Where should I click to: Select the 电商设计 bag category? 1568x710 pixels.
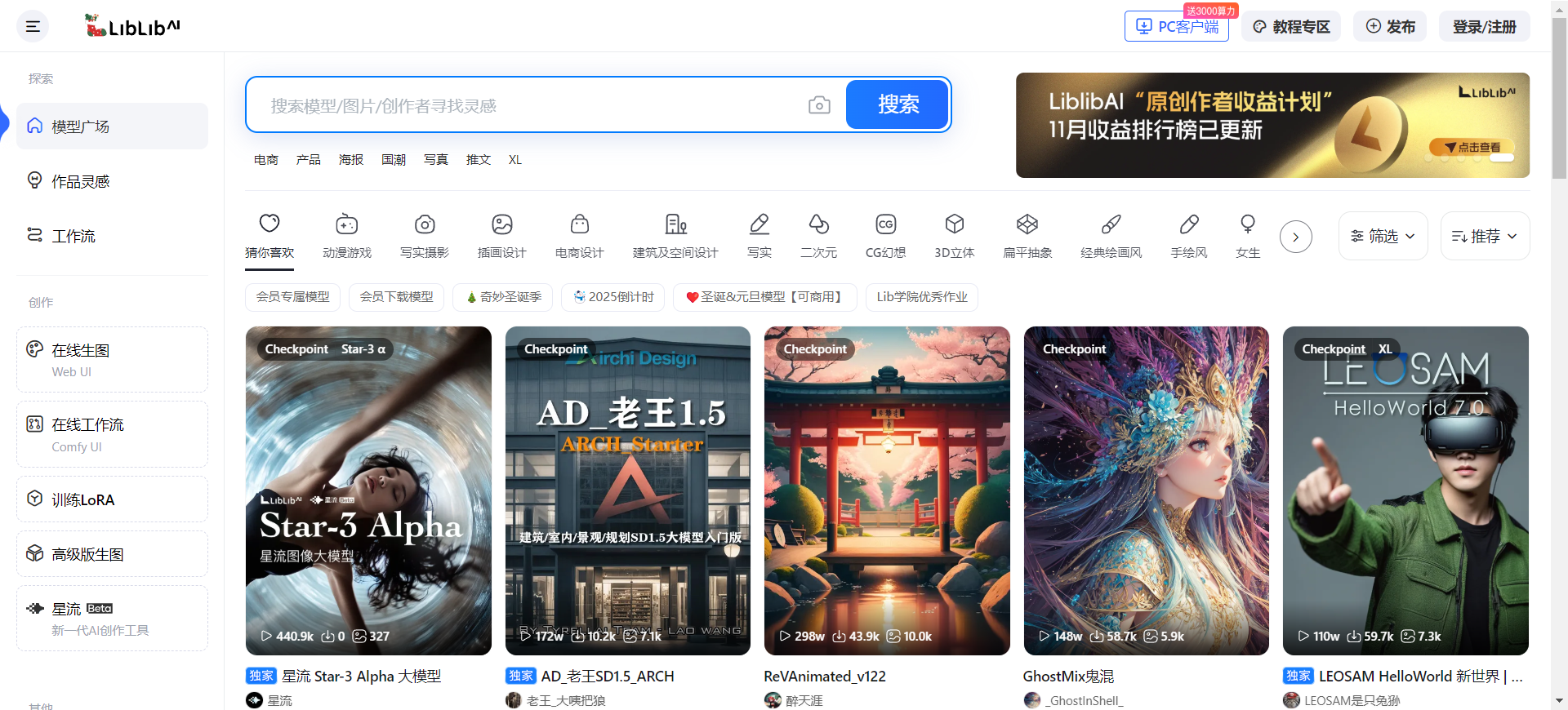(580, 236)
